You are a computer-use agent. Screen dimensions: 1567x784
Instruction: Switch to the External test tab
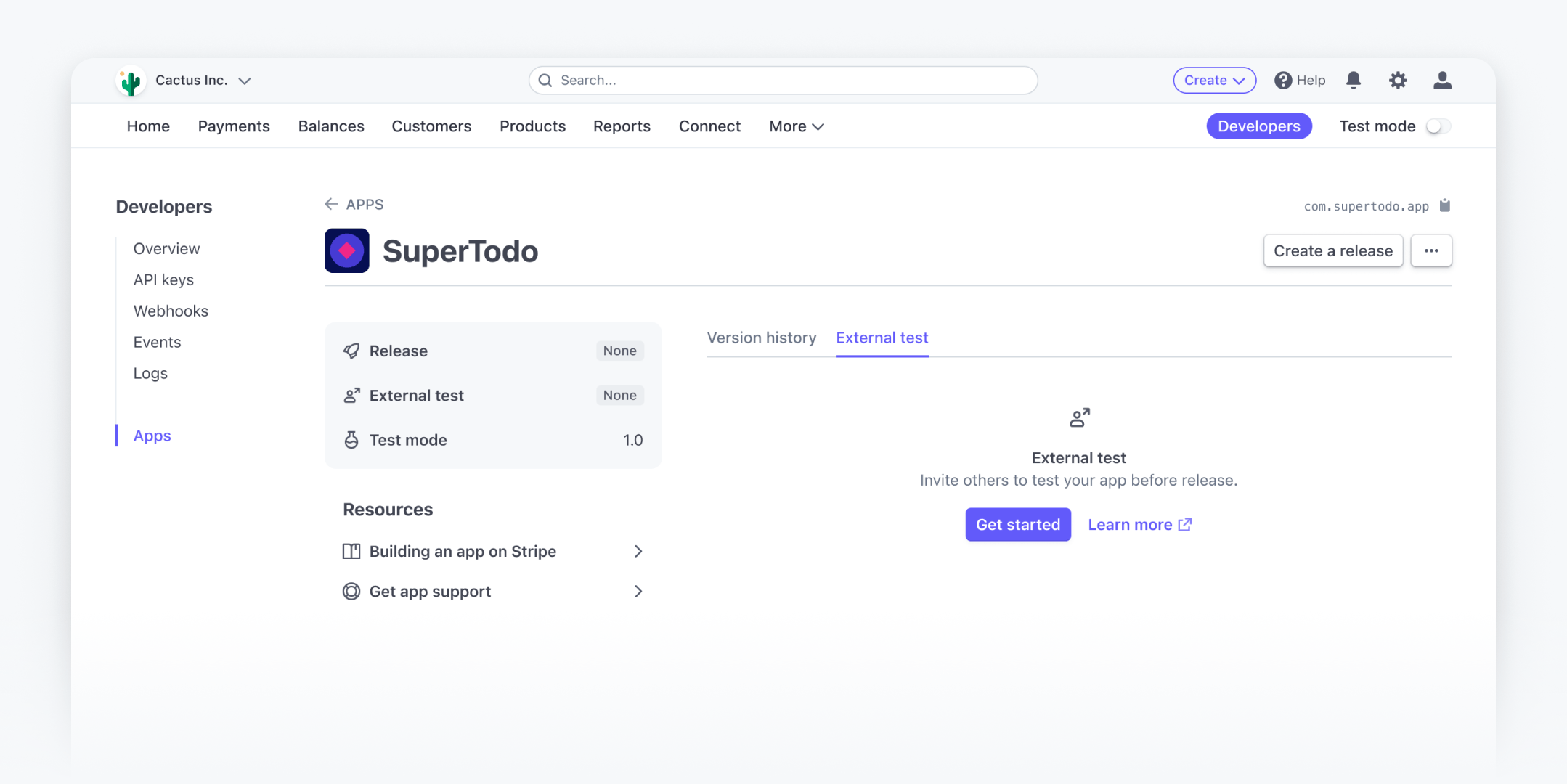click(882, 338)
